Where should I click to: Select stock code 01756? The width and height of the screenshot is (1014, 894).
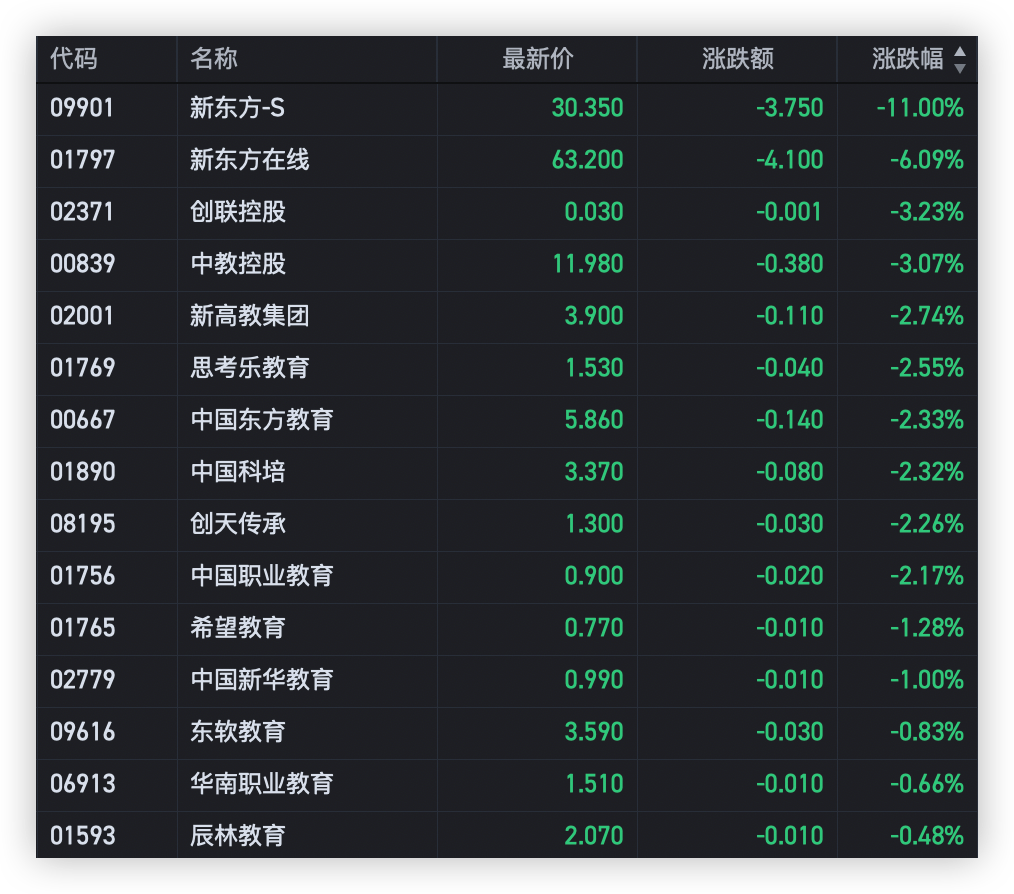(x=82, y=576)
